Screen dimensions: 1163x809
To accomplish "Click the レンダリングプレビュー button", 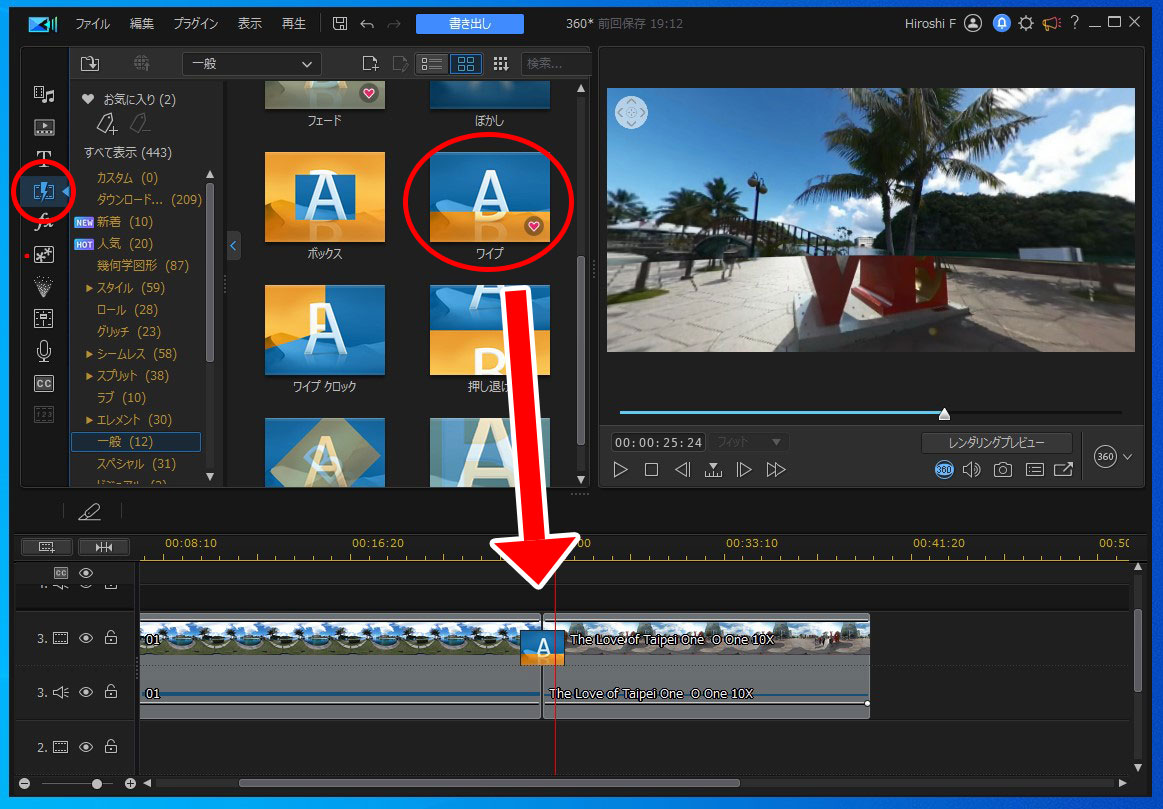I will 996,442.
